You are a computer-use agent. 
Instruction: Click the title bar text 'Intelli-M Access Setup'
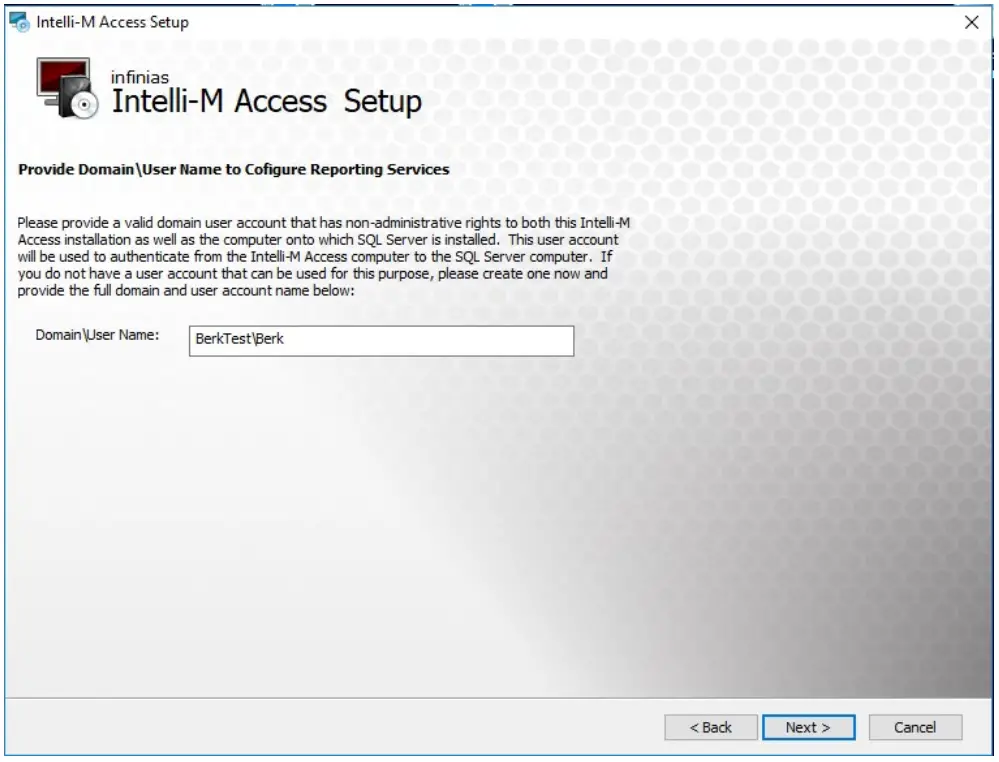coord(112,22)
